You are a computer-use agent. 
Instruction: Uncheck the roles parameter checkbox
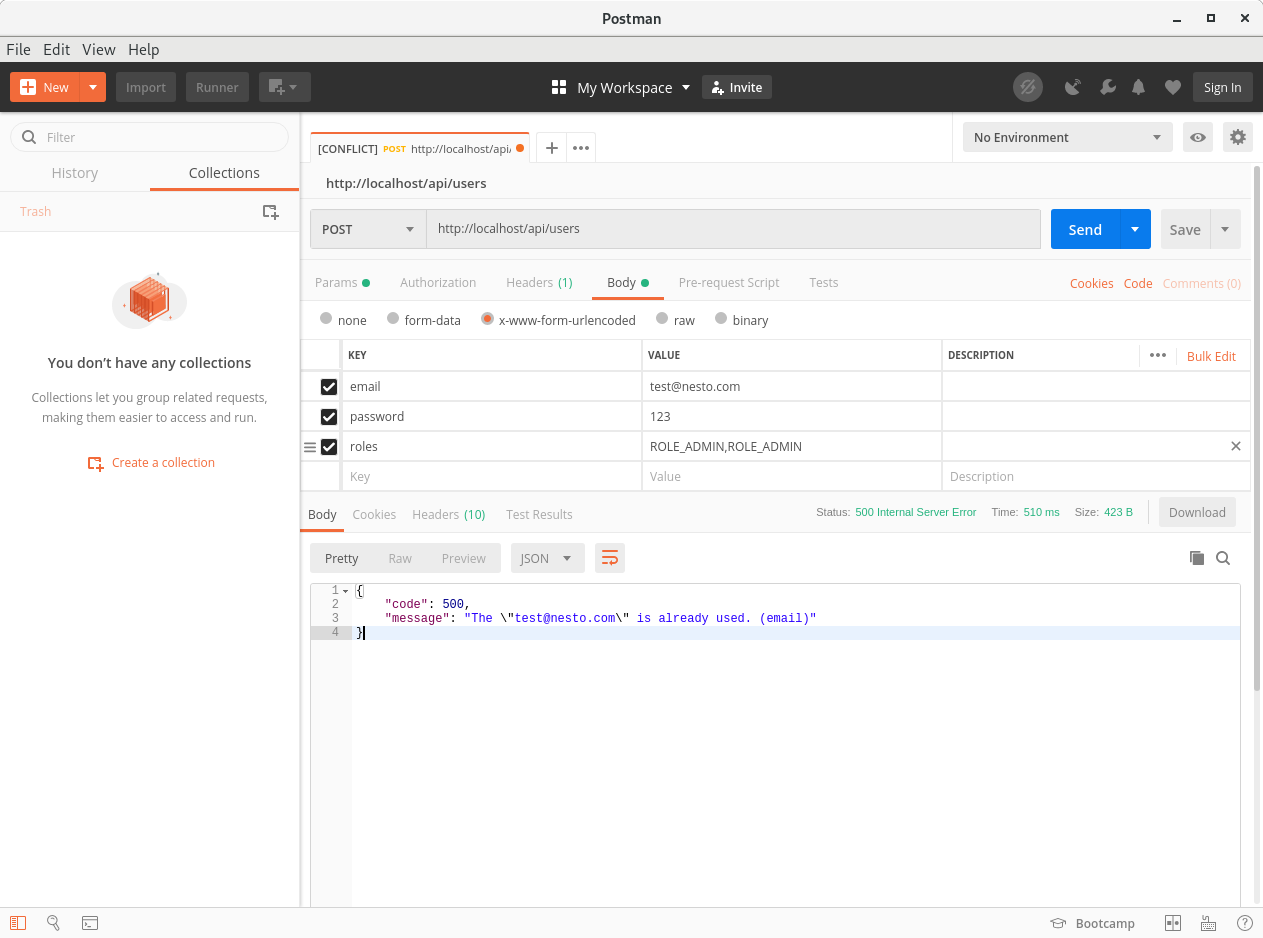[x=329, y=447]
